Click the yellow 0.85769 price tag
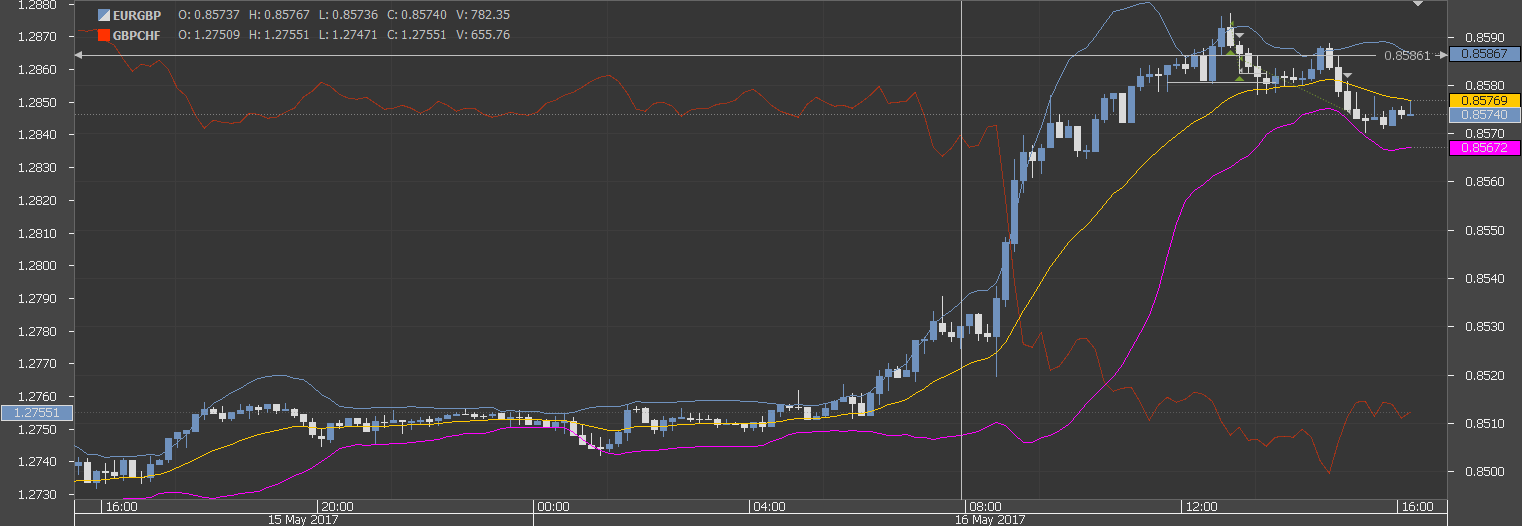Image resolution: width=1522 pixels, height=526 pixels. (x=1484, y=100)
